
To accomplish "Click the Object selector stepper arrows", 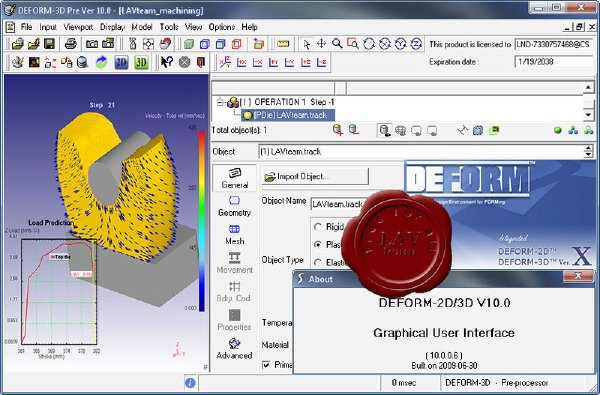I will pos(589,152).
